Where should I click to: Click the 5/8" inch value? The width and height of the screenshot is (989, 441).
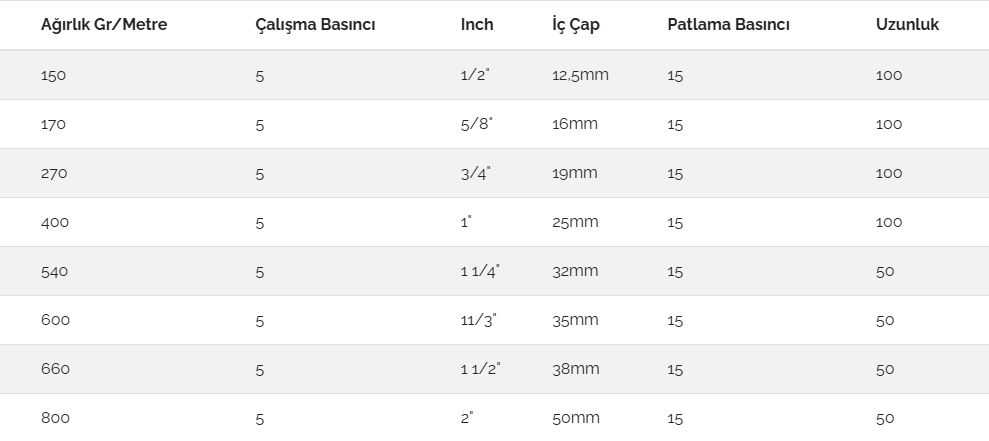click(477, 124)
